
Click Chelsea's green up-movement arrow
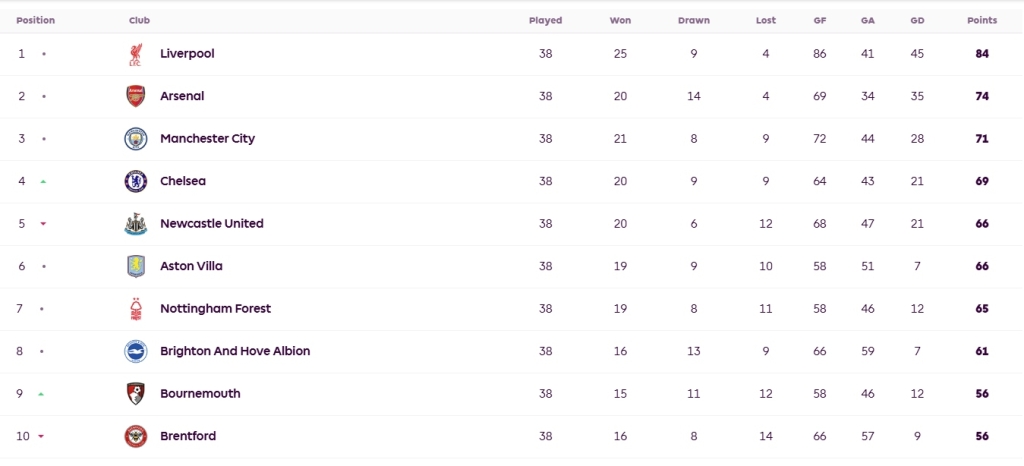43,181
